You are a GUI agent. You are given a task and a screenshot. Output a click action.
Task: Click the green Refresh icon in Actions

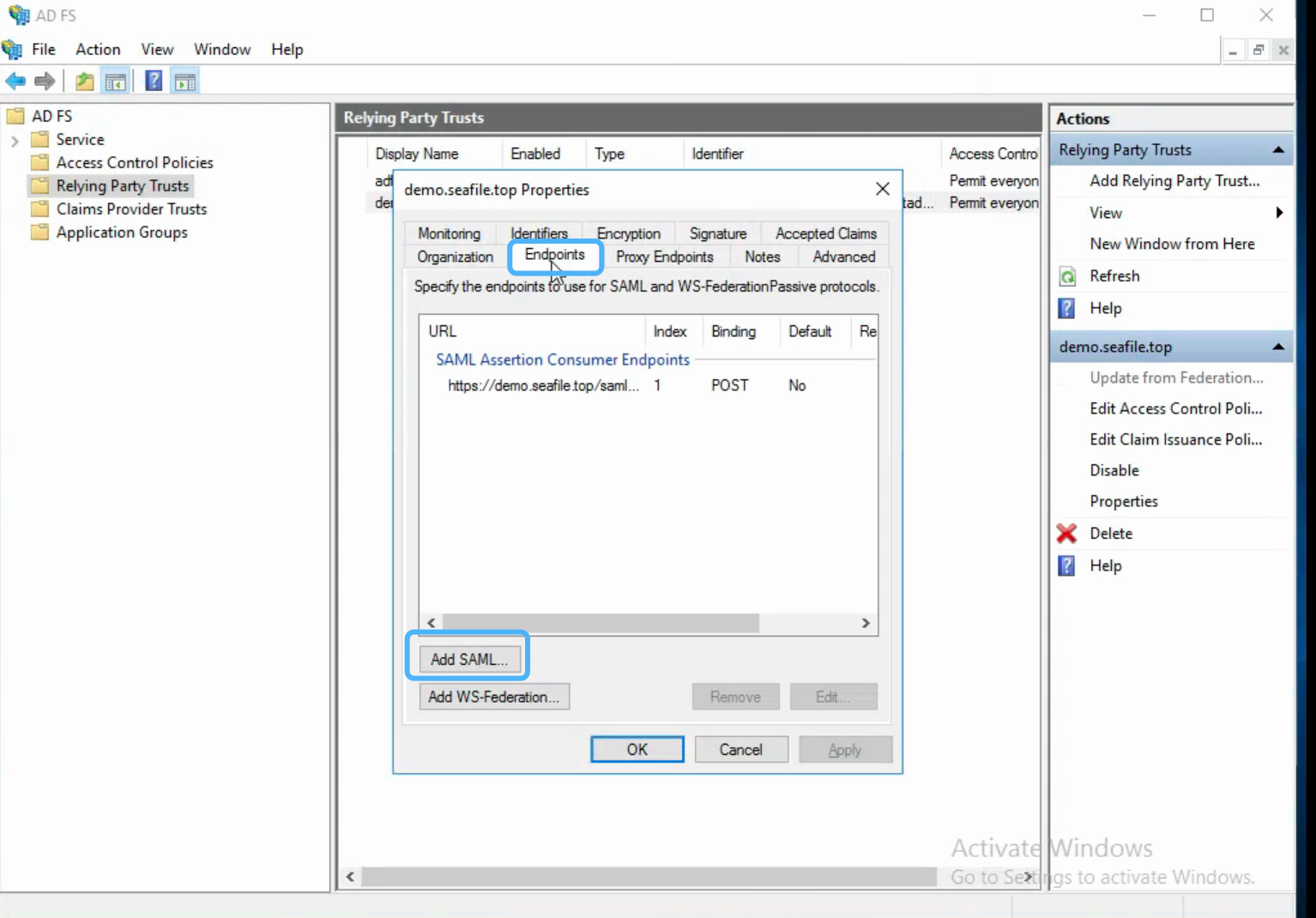(1068, 276)
